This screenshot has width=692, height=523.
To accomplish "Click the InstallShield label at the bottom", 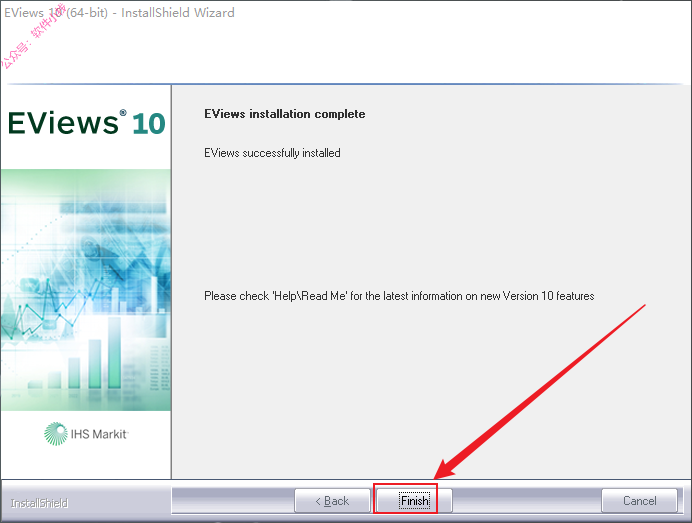I will (x=39, y=503).
